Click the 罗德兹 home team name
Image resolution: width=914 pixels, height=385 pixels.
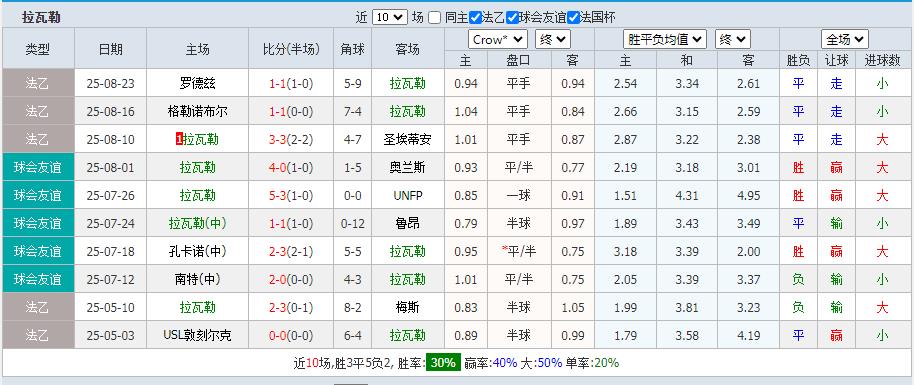click(198, 83)
